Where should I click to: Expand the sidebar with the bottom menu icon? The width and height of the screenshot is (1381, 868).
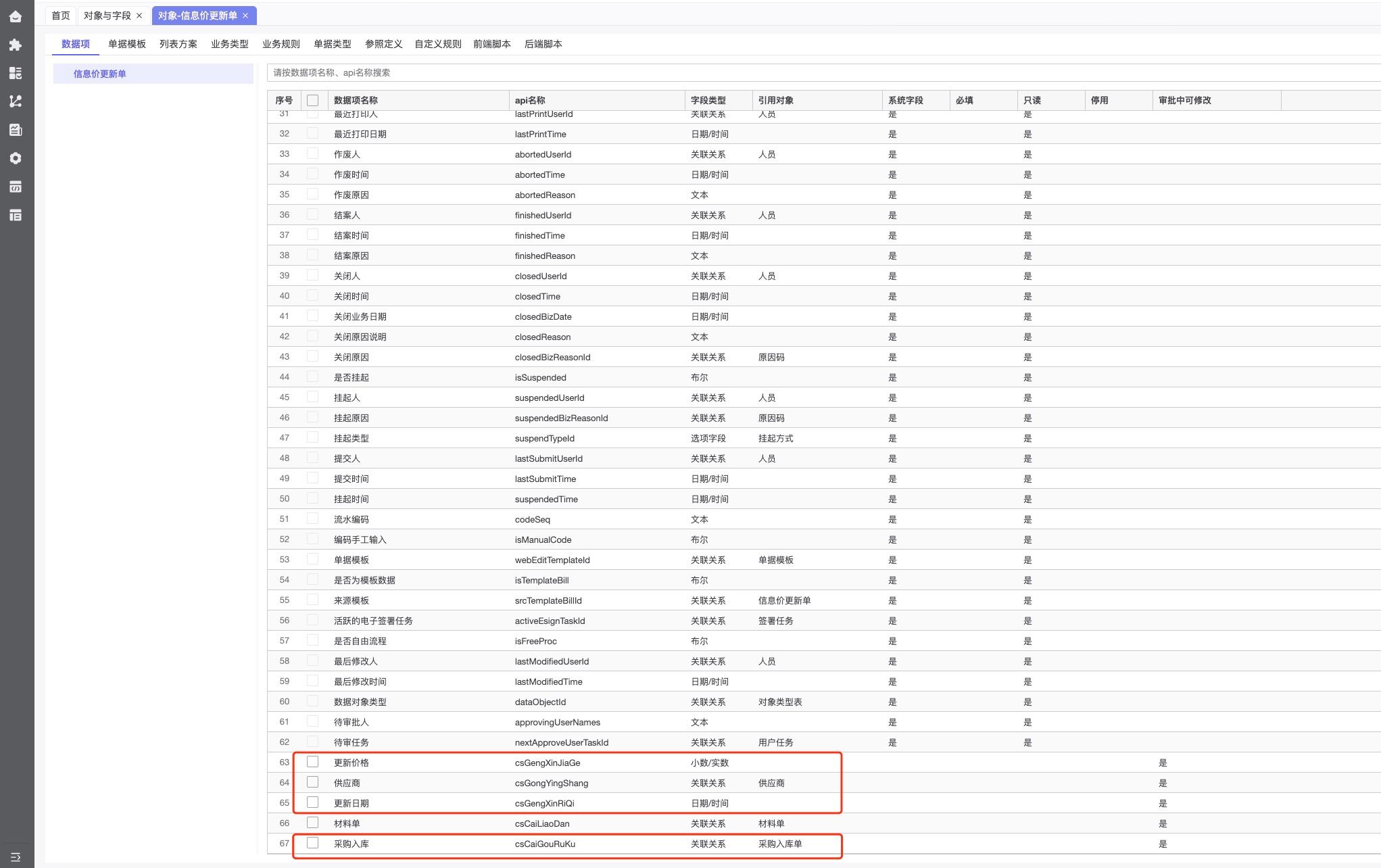tap(16, 857)
